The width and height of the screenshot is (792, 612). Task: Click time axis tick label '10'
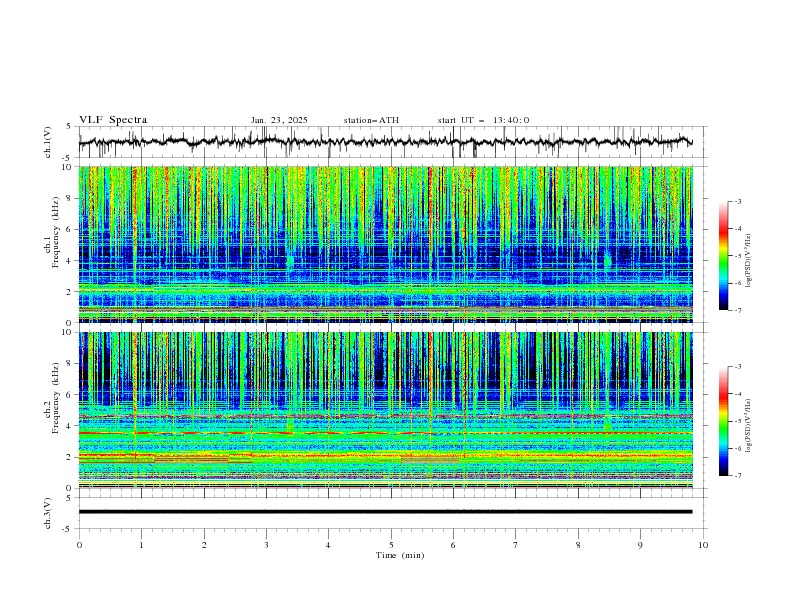click(703, 545)
